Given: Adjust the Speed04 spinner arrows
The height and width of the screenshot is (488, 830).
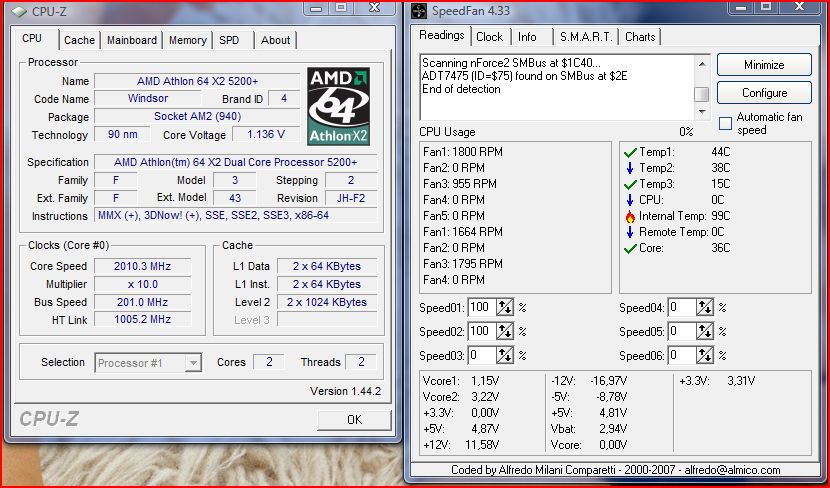Looking at the screenshot, I should click(705, 308).
